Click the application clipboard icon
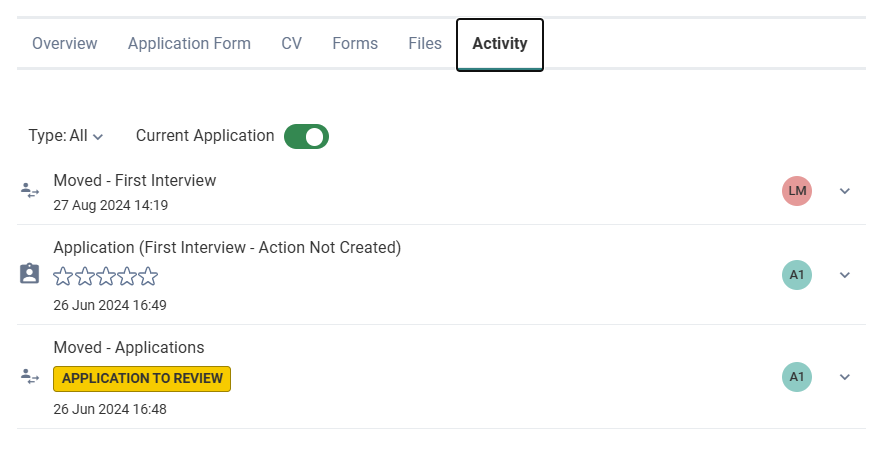The image size is (877, 476). click(x=30, y=274)
